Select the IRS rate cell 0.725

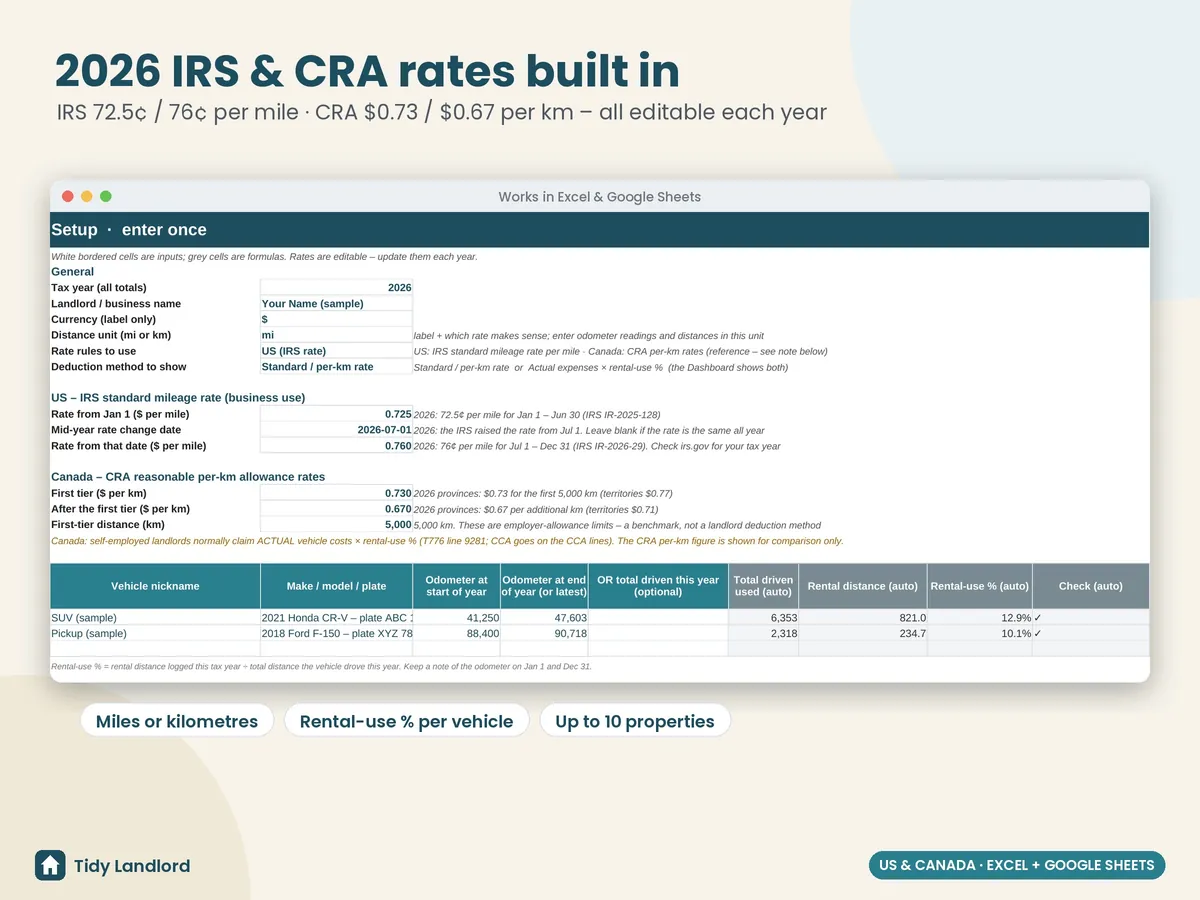pyautogui.click(x=336, y=414)
